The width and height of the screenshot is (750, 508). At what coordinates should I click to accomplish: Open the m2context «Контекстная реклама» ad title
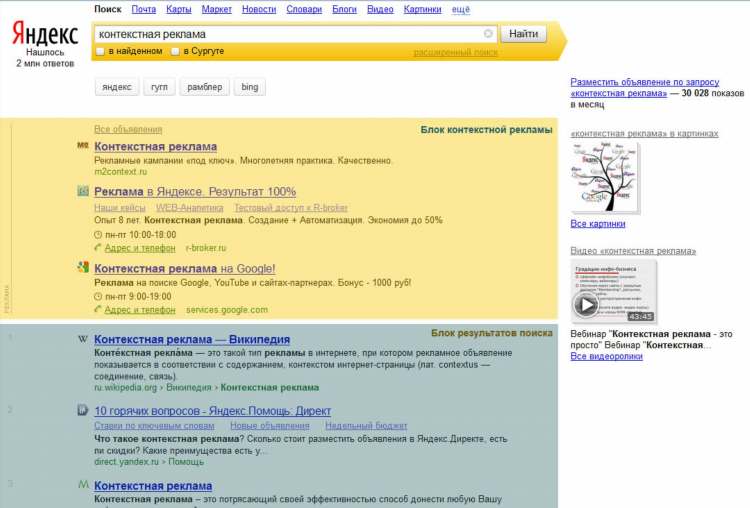coord(155,146)
